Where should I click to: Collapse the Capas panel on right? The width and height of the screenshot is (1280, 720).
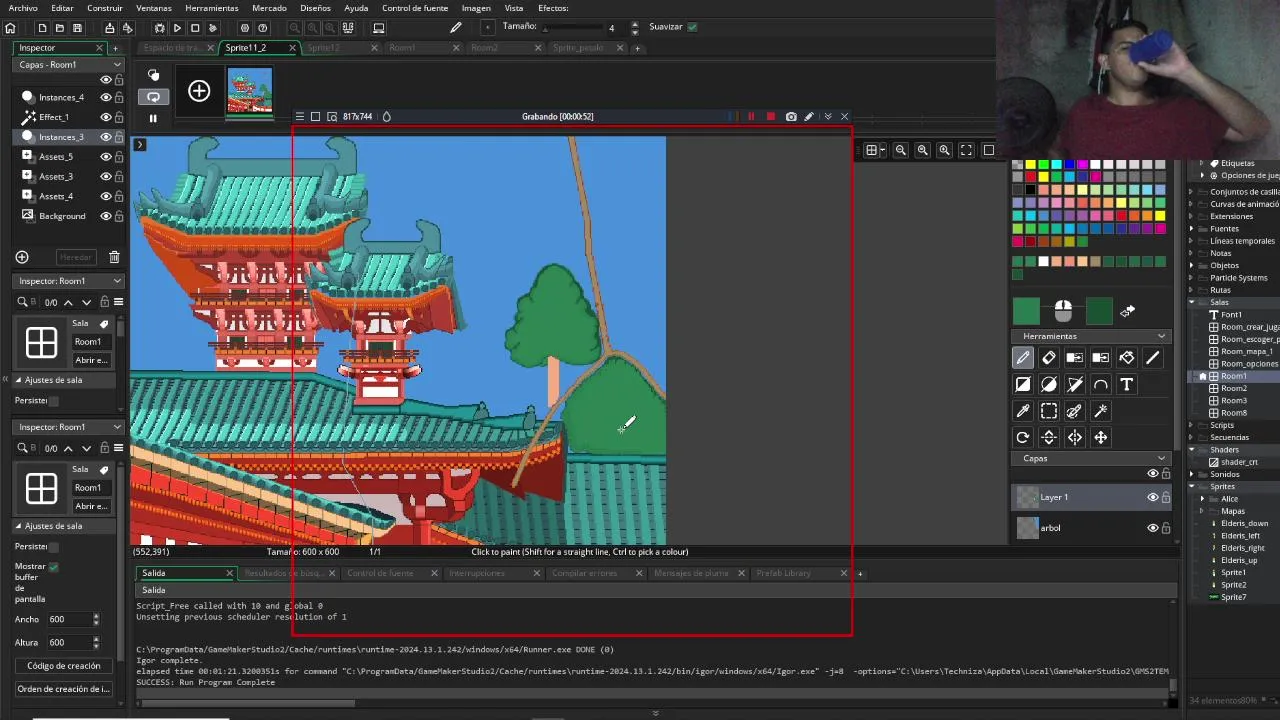(x=1161, y=459)
